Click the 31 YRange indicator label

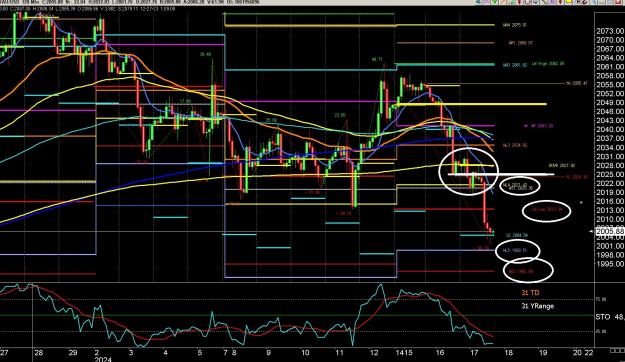tap(537, 306)
